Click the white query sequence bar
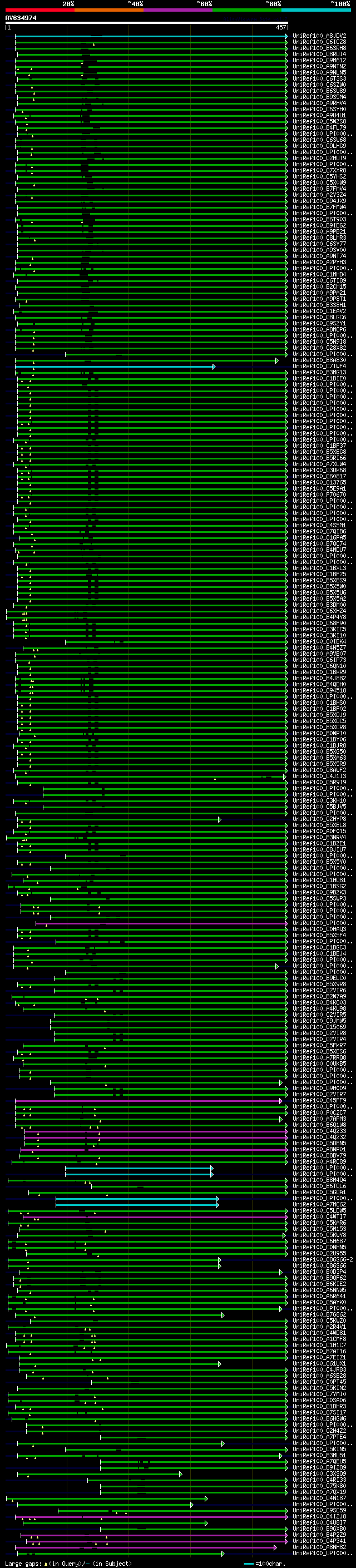 146,22
